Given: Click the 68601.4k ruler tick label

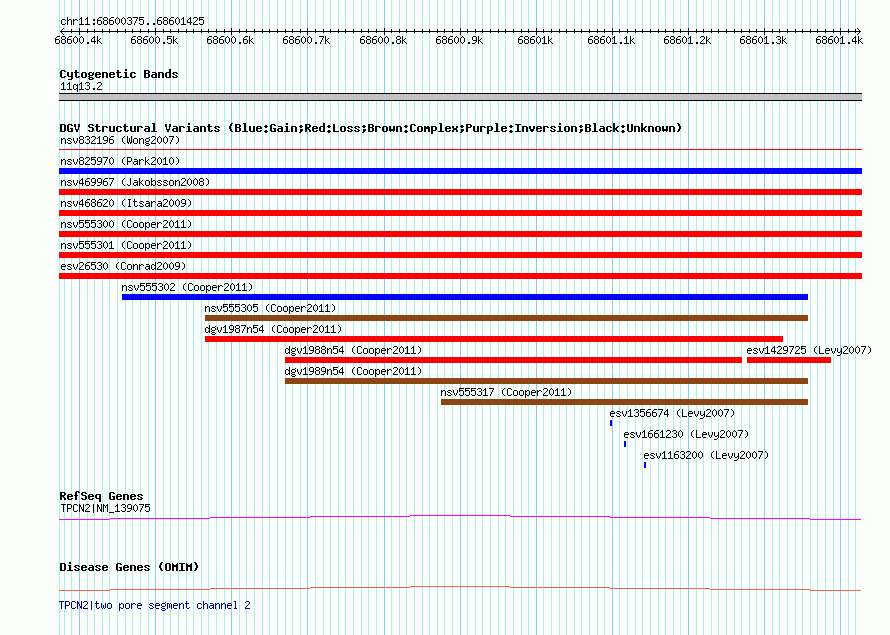Looking at the screenshot, I should click(x=839, y=40).
